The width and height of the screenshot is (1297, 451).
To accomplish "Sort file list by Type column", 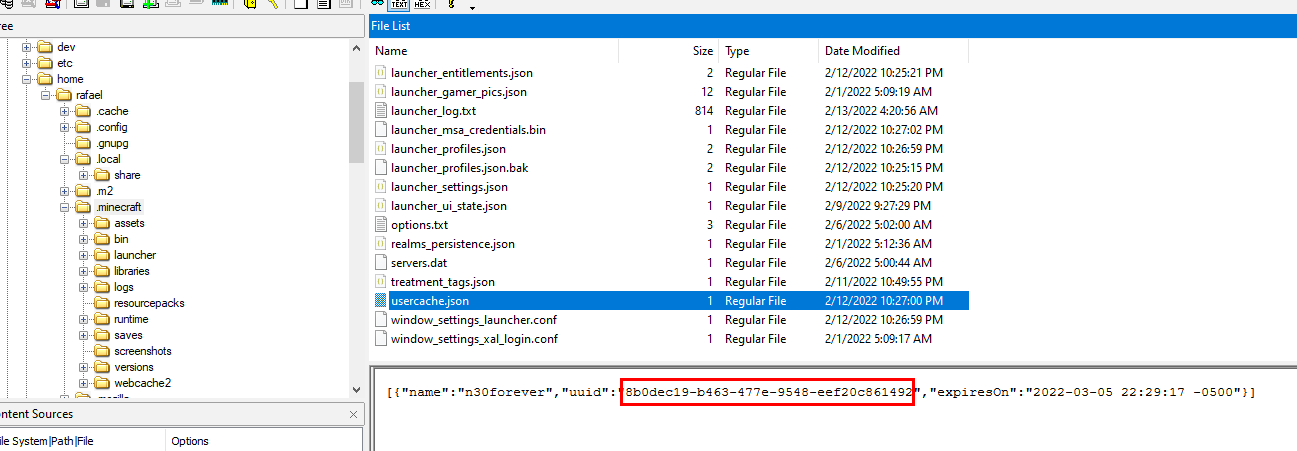I will pyautogui.click(x=769, y=50).
